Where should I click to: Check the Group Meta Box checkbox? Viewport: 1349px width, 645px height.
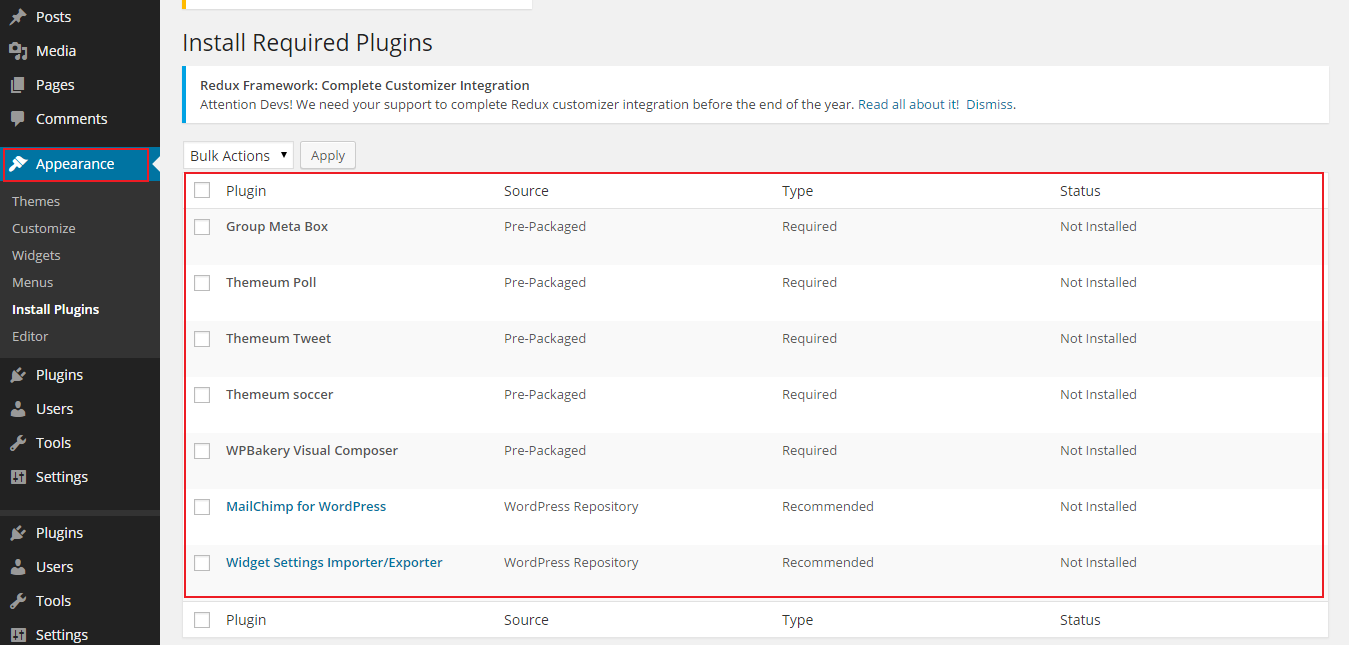202,227
